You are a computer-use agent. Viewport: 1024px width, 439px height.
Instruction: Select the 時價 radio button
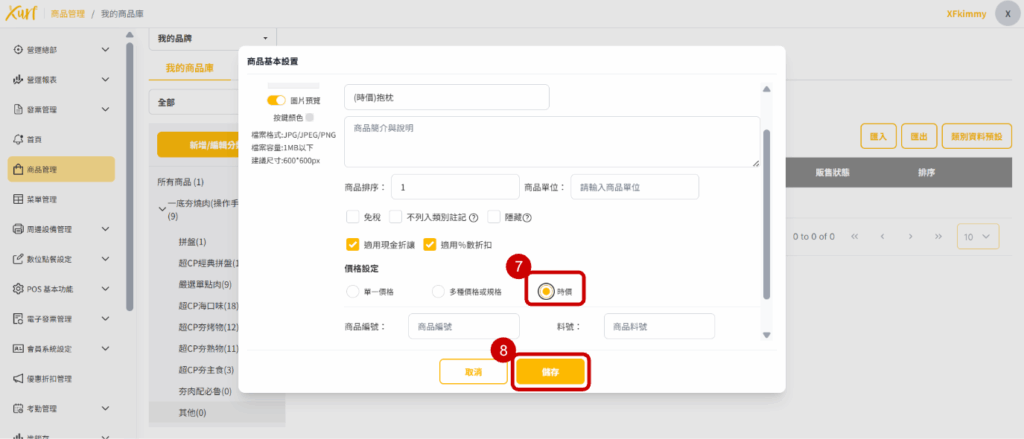click(546, 291)
